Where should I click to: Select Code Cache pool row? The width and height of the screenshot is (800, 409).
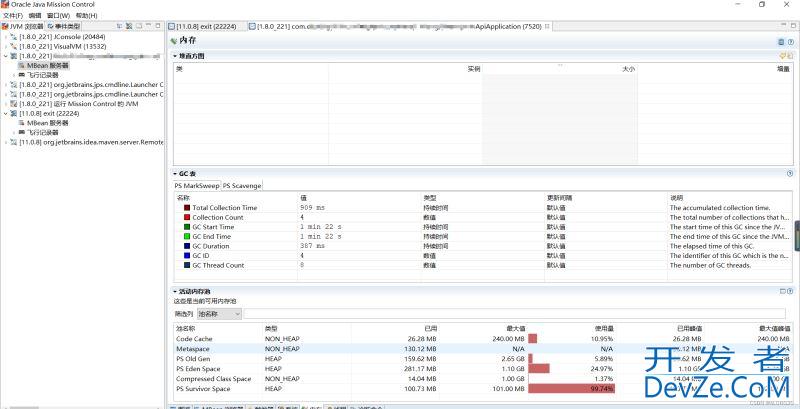coord(483,339)
